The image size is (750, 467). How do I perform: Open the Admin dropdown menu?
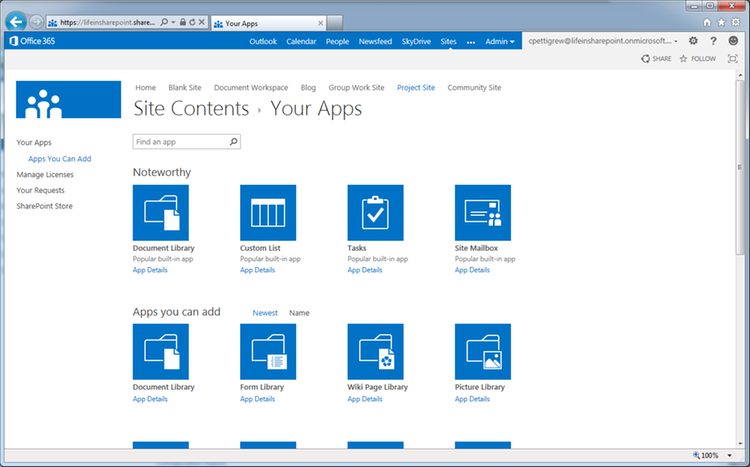pos(500,42)
